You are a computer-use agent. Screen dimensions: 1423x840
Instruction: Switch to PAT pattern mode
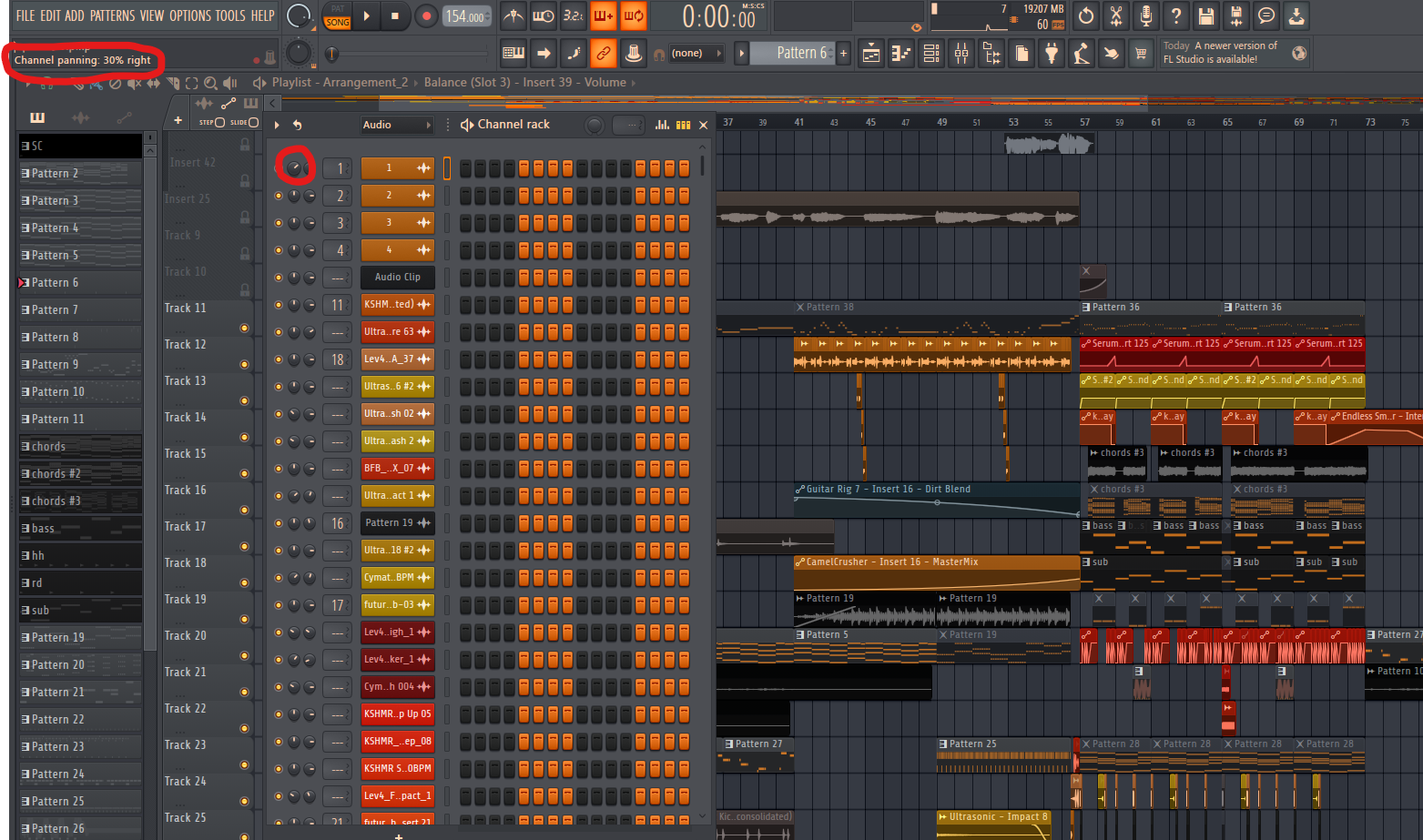(x=338, y=9)
